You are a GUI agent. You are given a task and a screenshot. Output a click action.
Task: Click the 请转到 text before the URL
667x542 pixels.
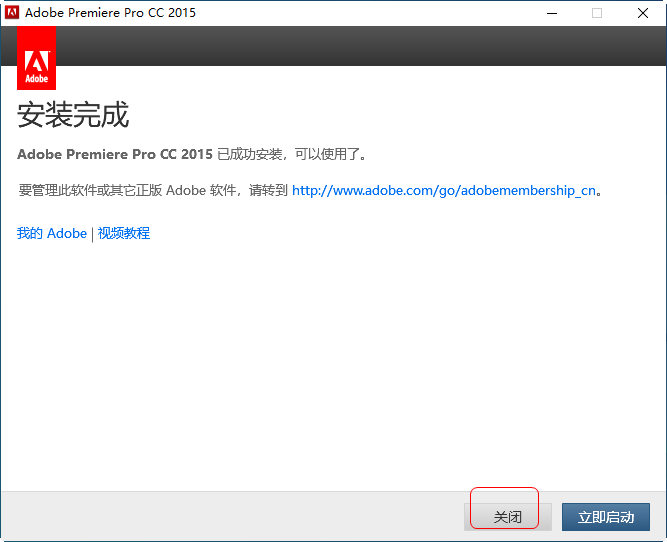click(x=268, y=190)
